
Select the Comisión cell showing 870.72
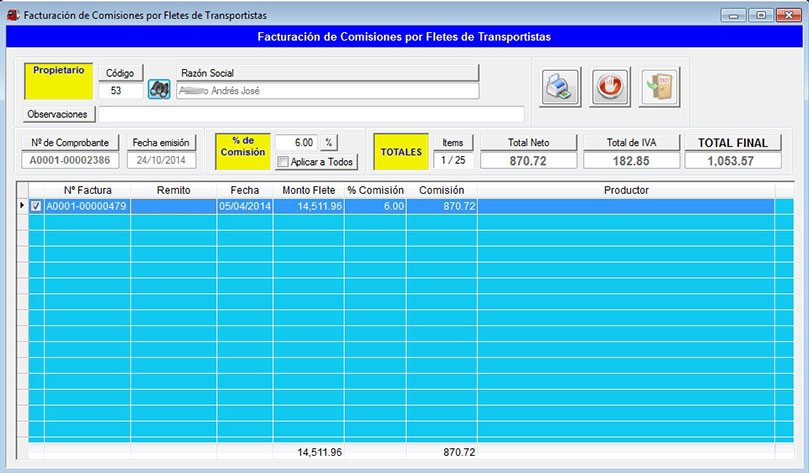[x=444, y=206]
